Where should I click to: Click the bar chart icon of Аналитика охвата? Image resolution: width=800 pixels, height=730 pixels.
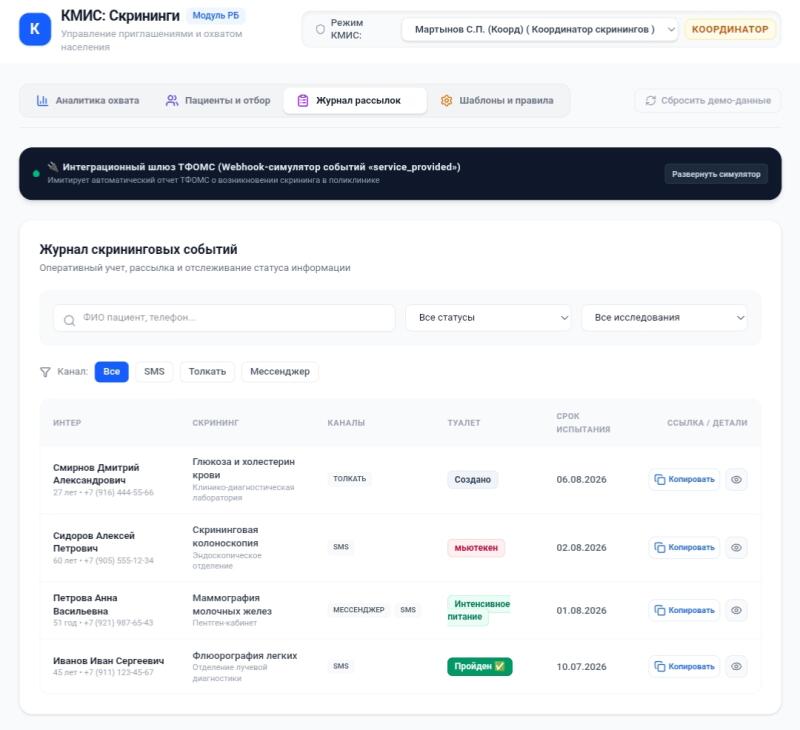point(42,100)
